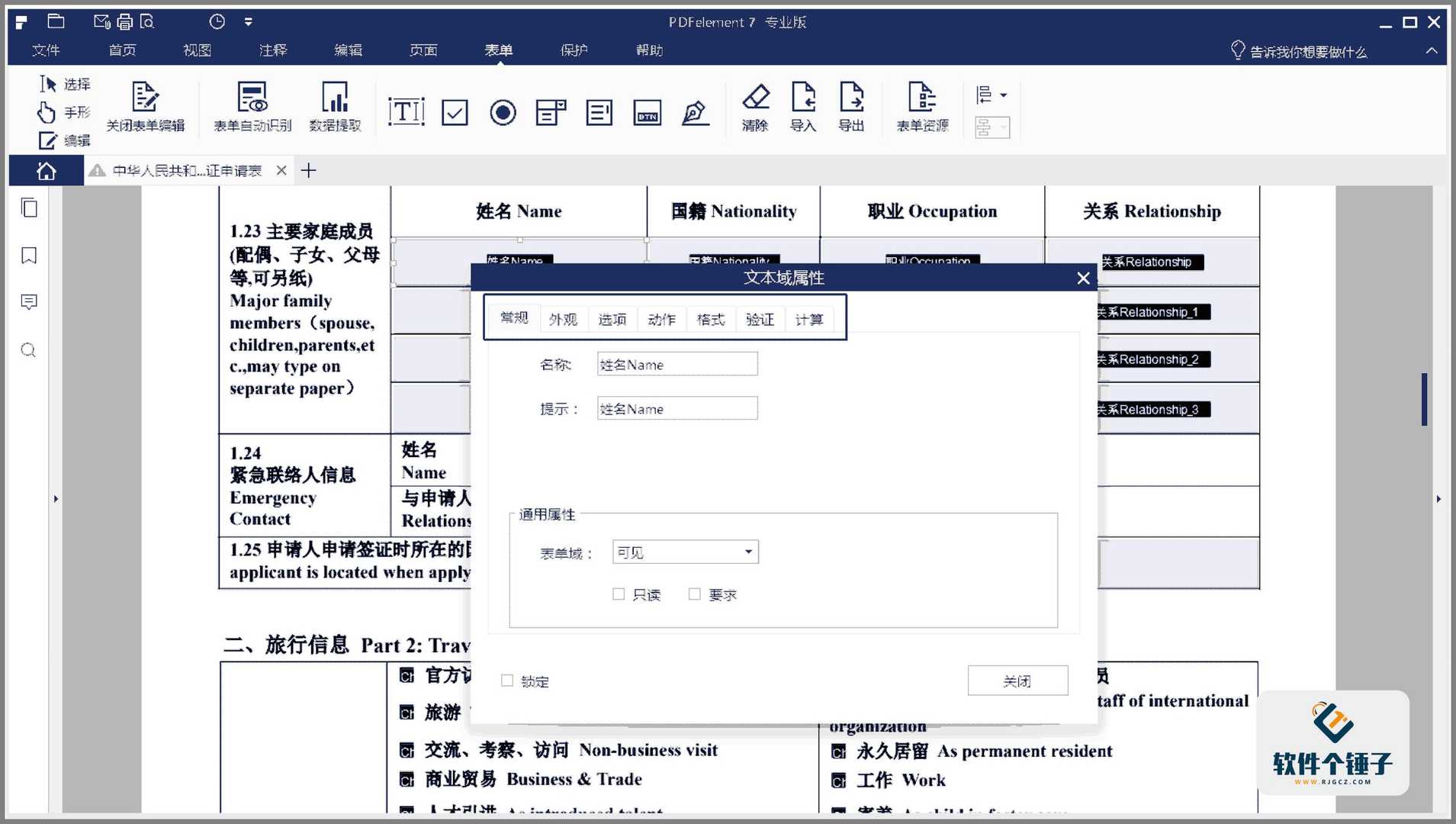The width and height of the screenshot is (1456, 824).
Task: Click 数据提取 to extract form data
Action: [x=336, y=107]
